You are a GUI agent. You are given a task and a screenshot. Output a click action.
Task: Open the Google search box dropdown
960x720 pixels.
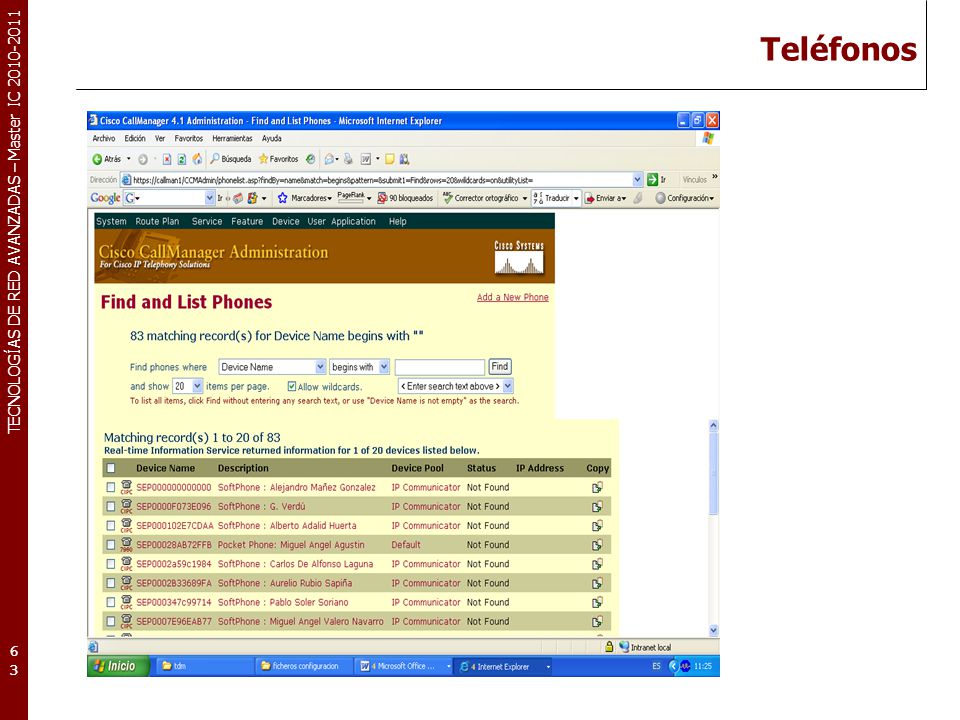[x=209, y=198]
